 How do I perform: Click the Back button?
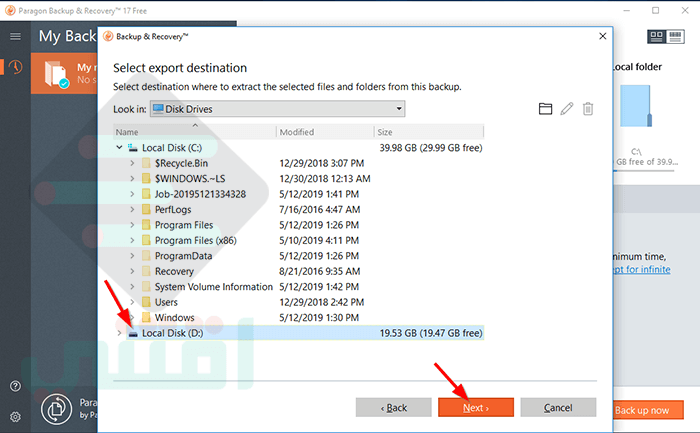click(x=394, y=408)
